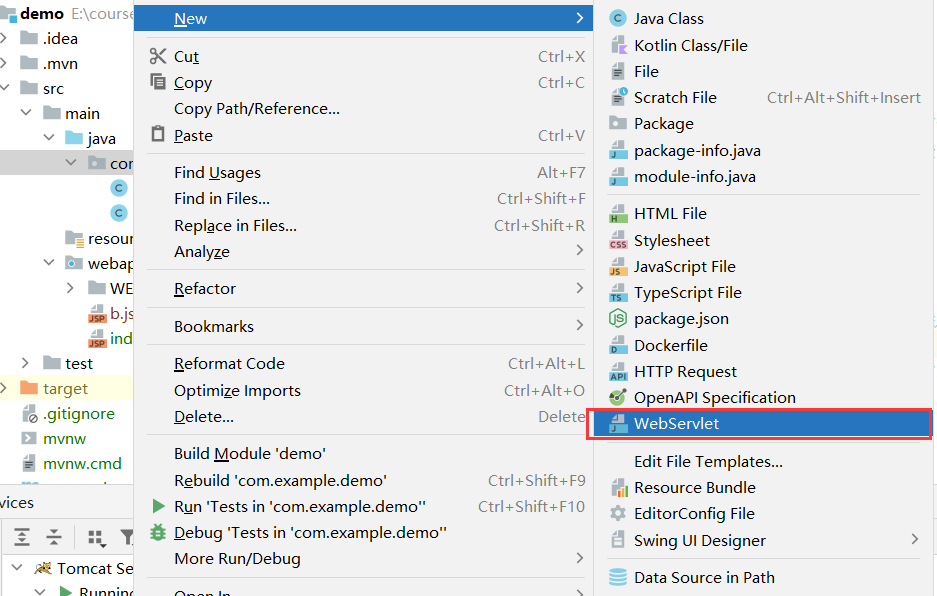937x596 pixels.
Task: Click the Stylesheet CSS icon
Action: tap(617, 241)
